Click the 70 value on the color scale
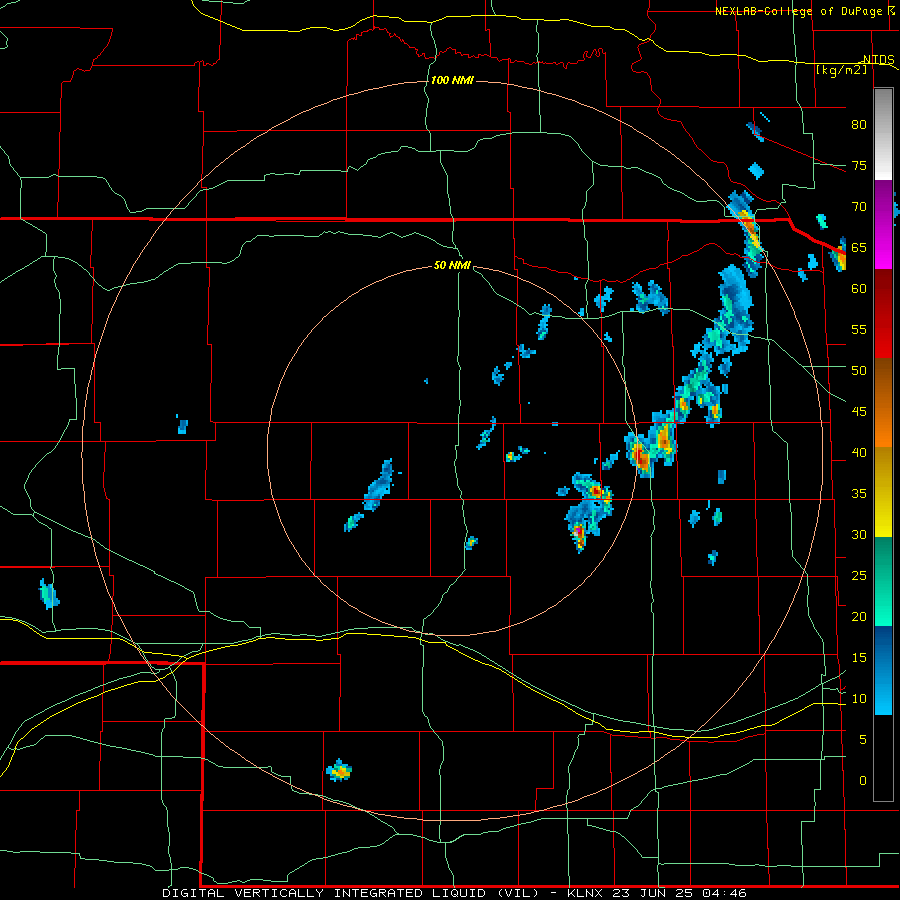Viewport: 900px width, 900px height. click(x=859, y=207)
